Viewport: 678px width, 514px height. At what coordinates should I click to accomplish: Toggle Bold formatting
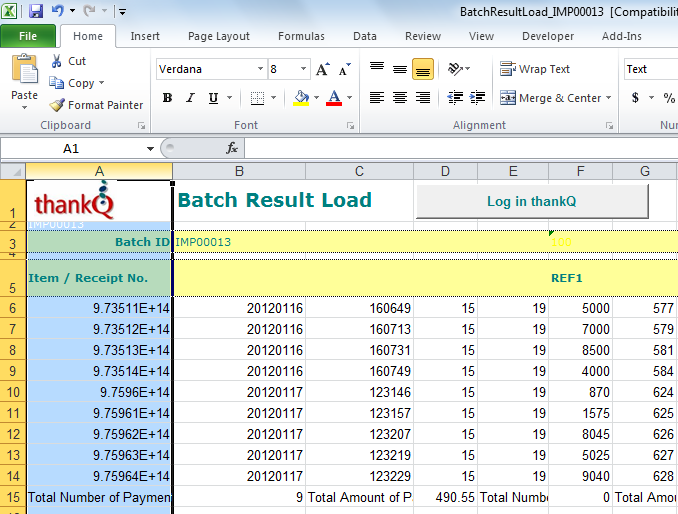click(167, 98)
